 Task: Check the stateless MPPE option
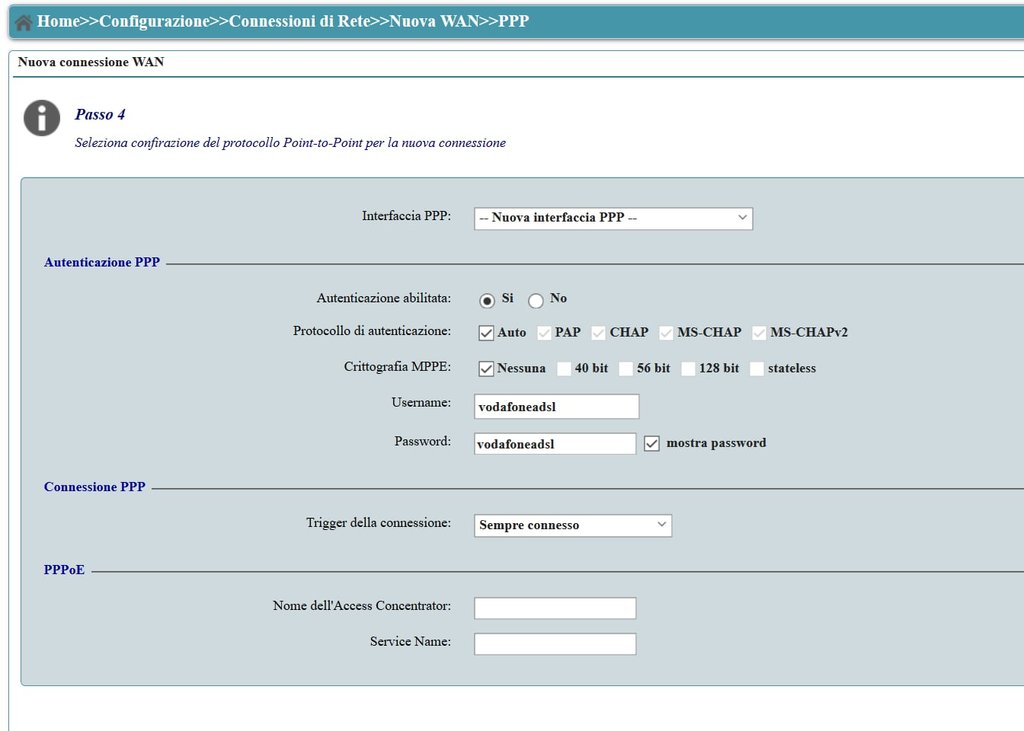[757, 369]
